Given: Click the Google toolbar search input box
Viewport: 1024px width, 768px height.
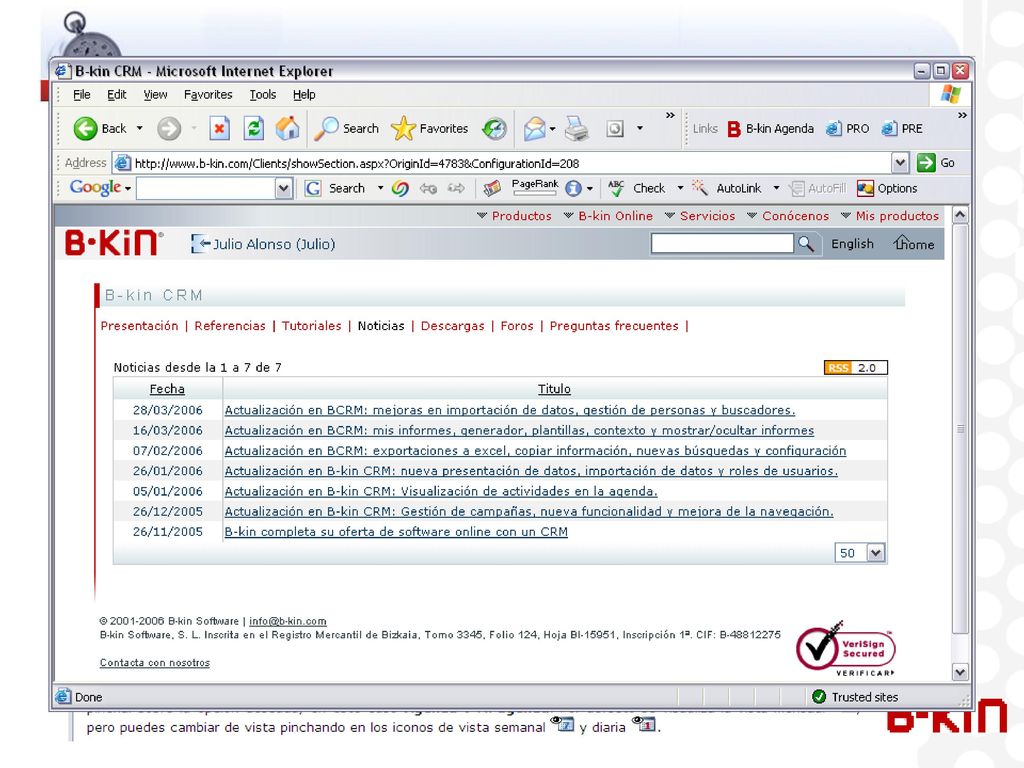Looking at the screenshot, I should [206, 189].
